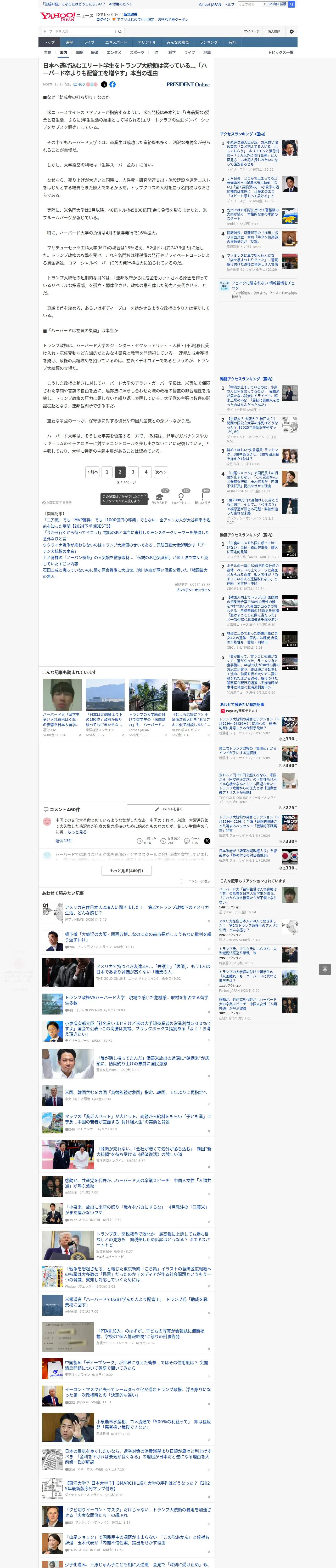Open ranking item 1 小泉進次郎 thumbnail
This screenshot has width=336, height=1568.
tap(290, 148)
